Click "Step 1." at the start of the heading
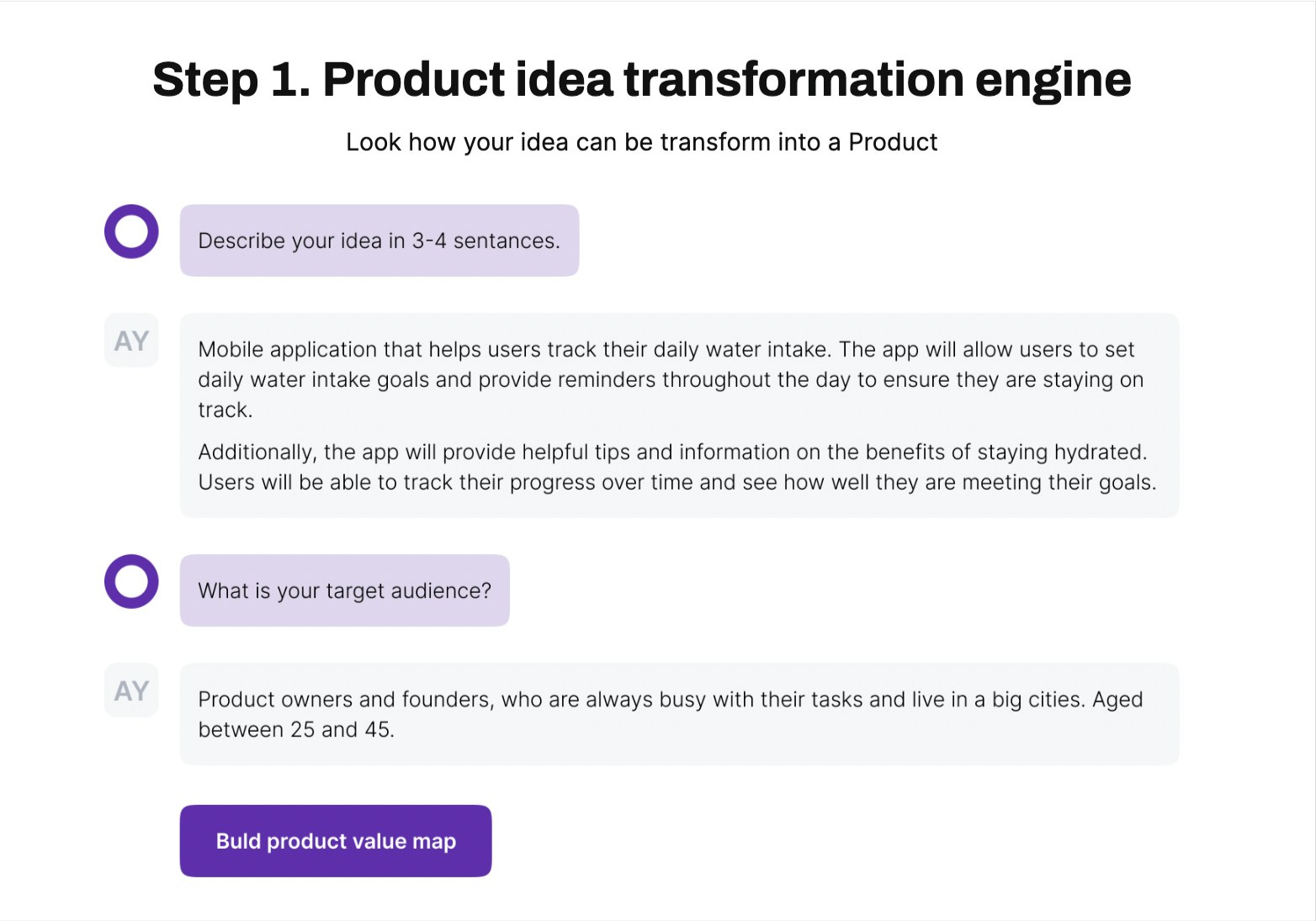This screenshot has width=1316, height=921. 231,79
